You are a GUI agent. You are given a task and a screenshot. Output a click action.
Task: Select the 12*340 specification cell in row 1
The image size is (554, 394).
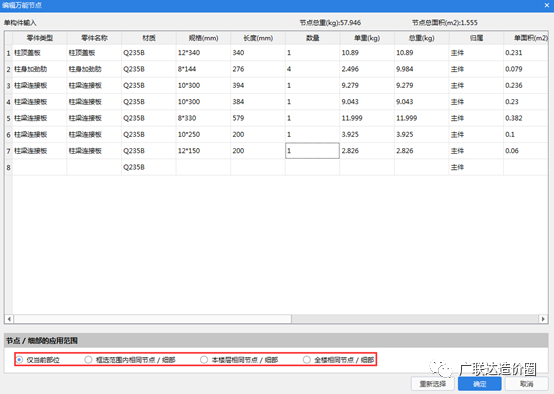coord(203,53)
